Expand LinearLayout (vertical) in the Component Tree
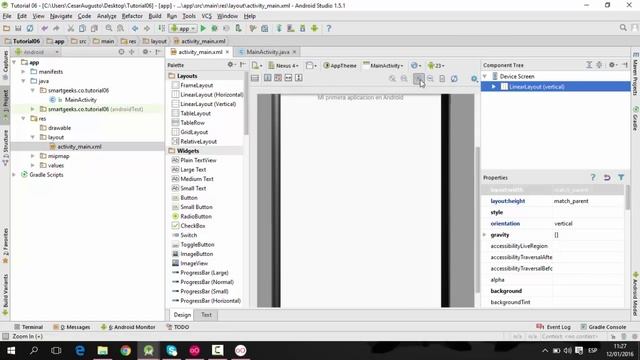640x360 pixels. pyautogui.click(x=494, y=87)
